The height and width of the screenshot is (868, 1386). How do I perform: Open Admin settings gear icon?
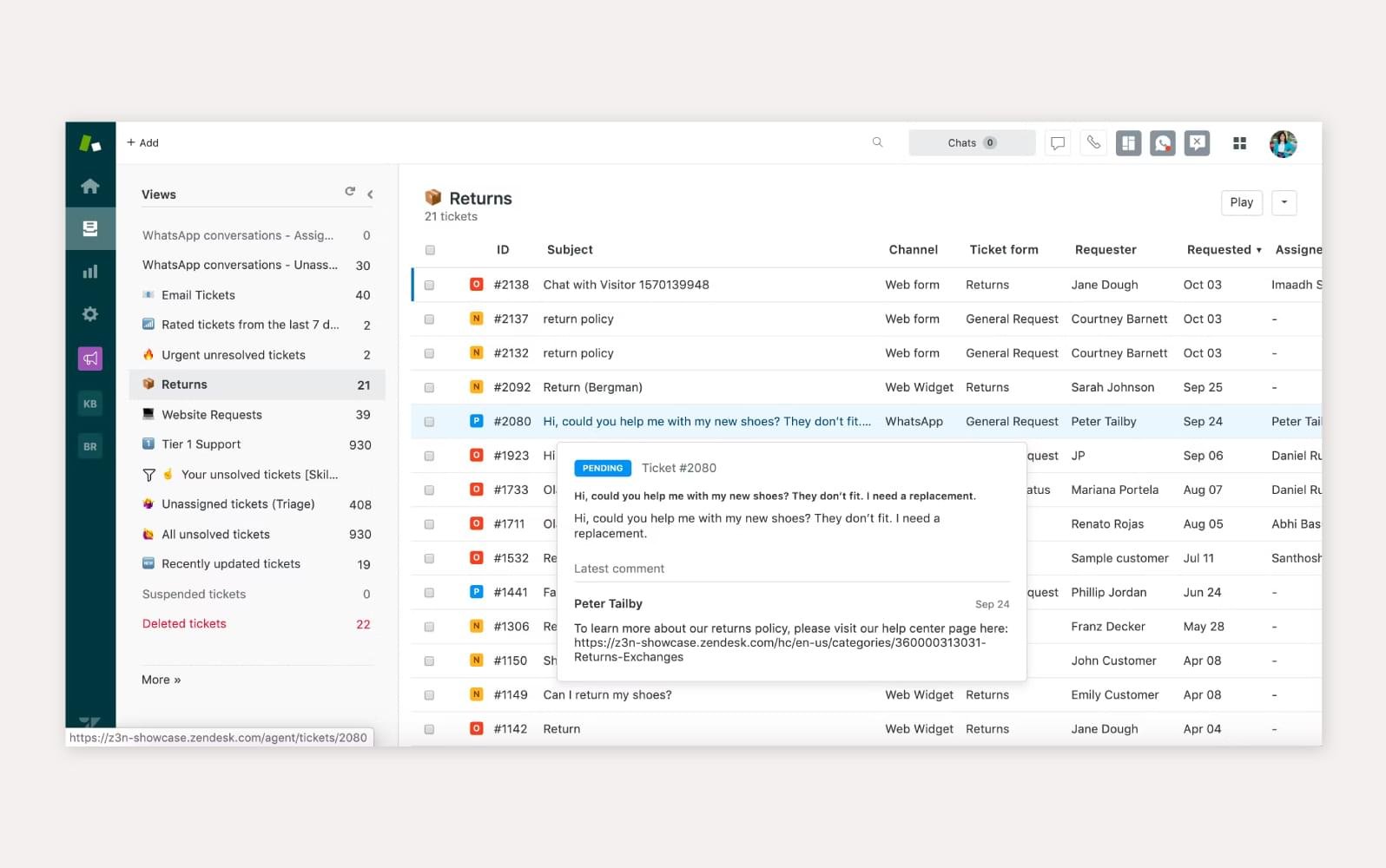coord(90,314)
